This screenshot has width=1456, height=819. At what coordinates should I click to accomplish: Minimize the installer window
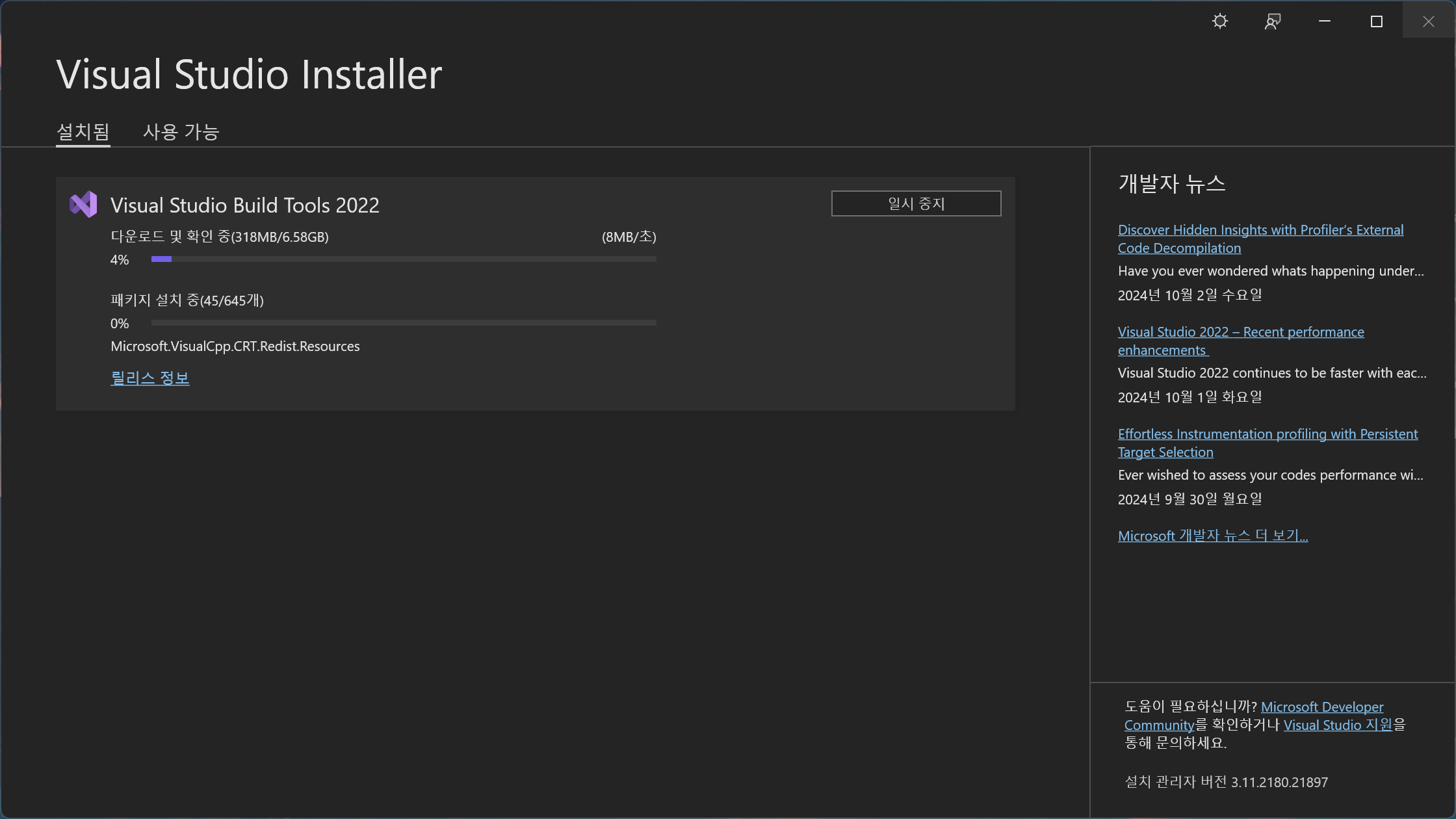[1324, 21]
